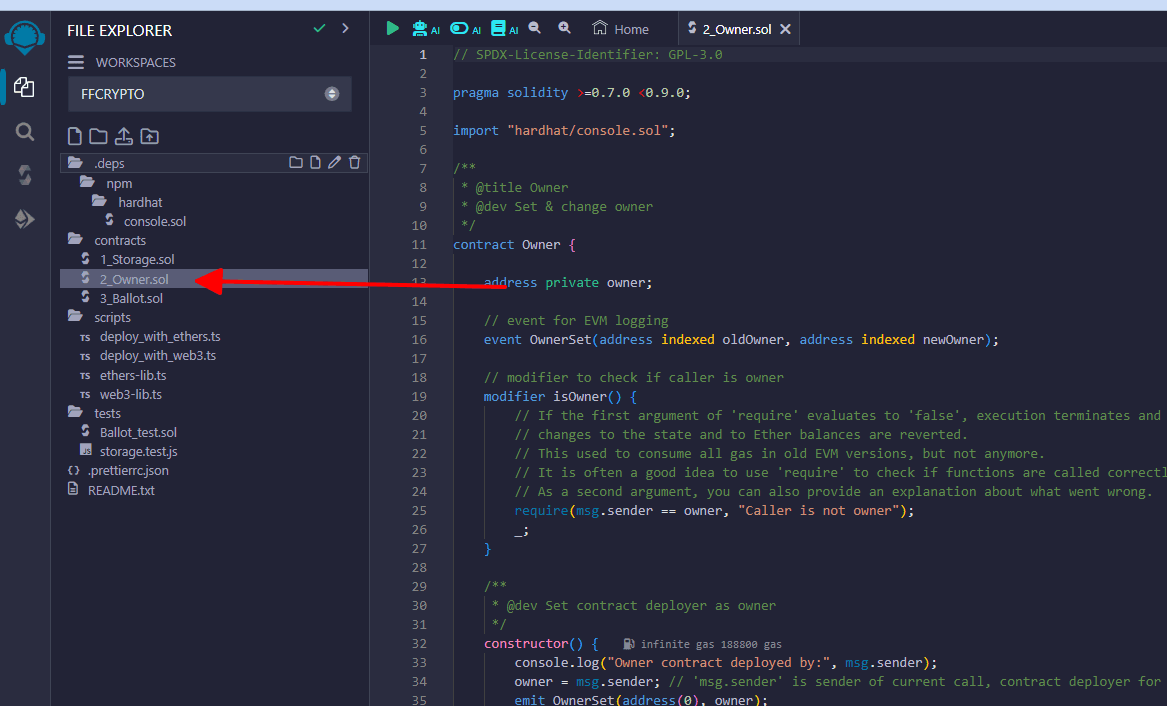Click the new folder icon in .deps row
Image resolution: width=1167 pixels, height=706 pixels.
[295, 162]
